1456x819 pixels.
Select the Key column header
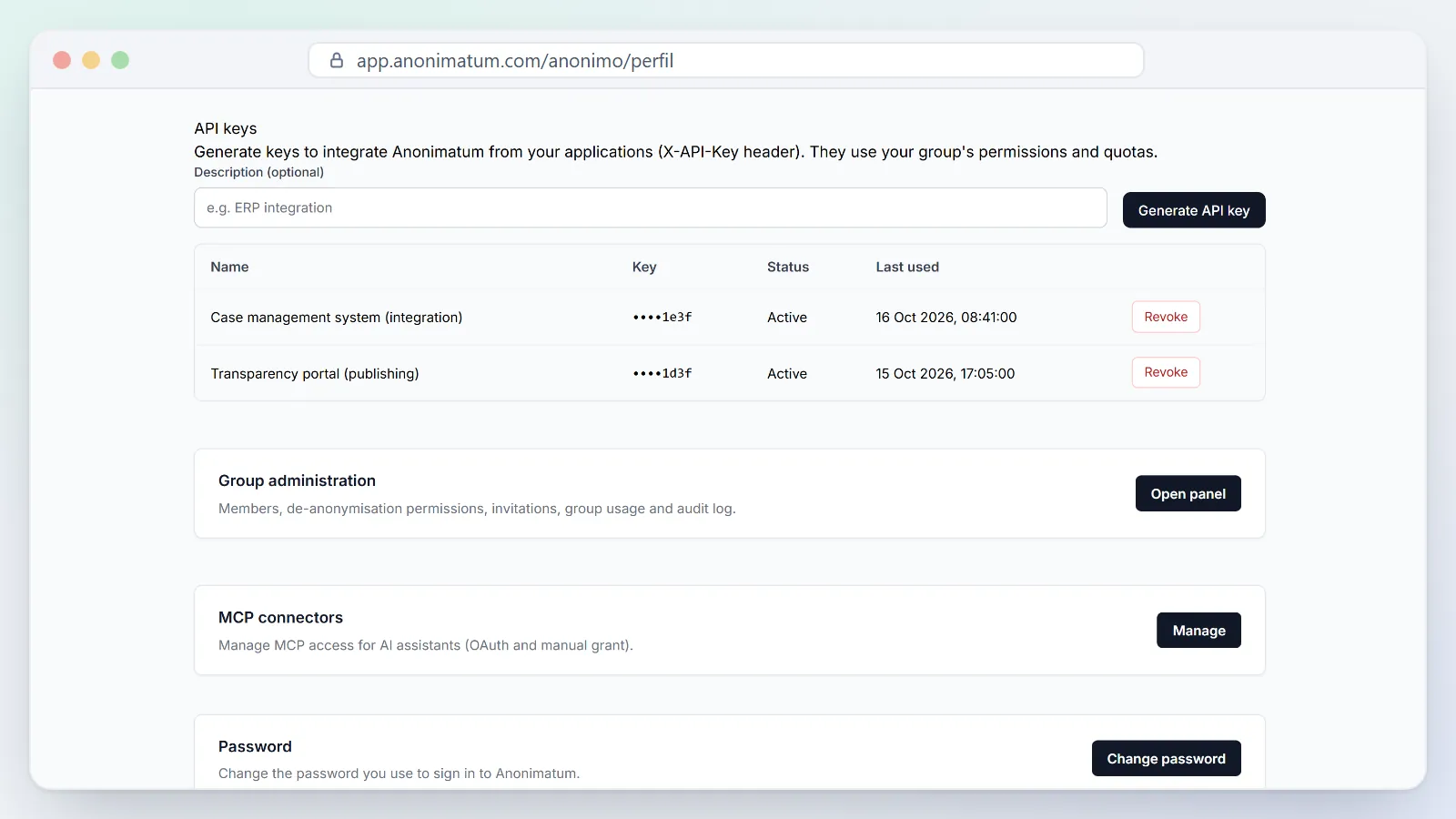[644, 267]
